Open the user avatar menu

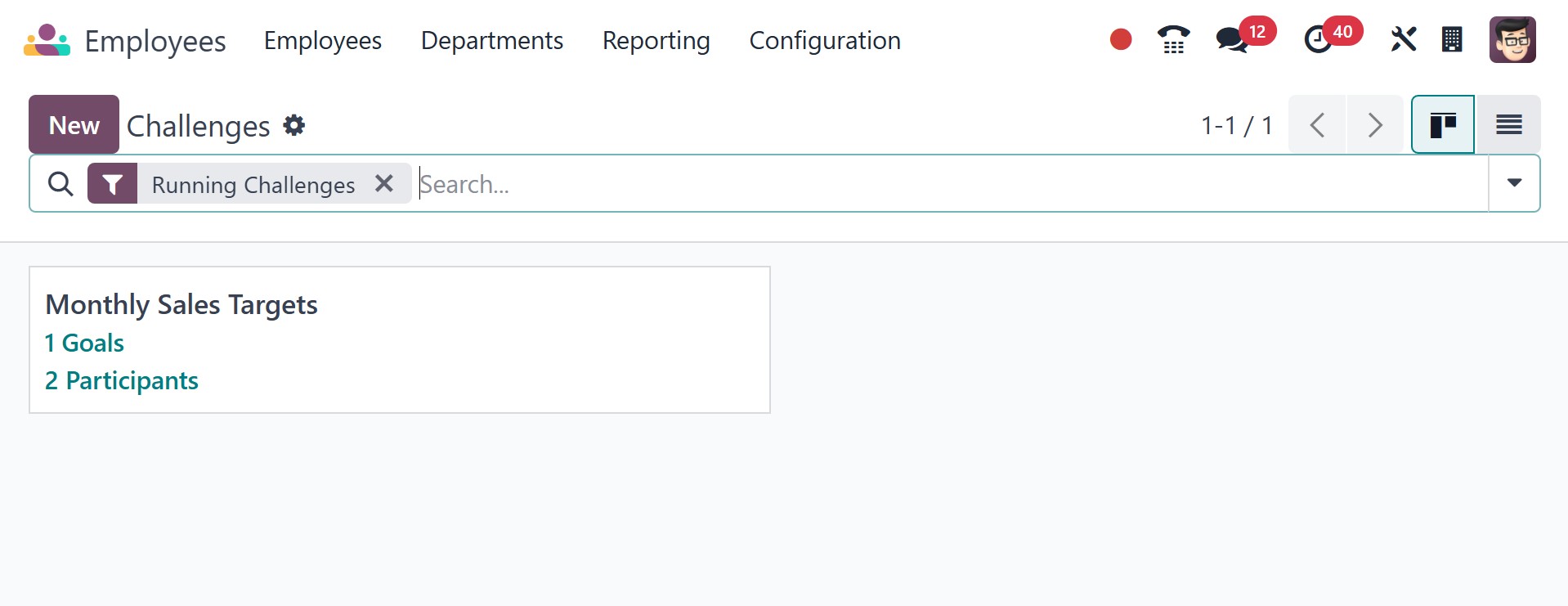coord(1512,39)
